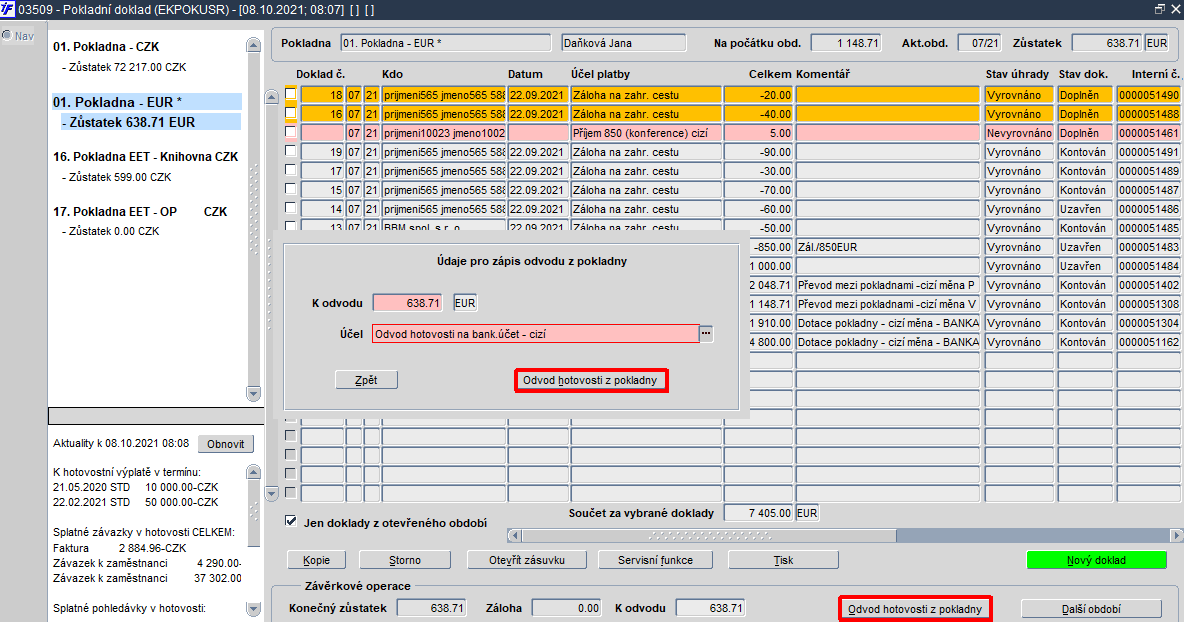Confirm Odvod hotovosti z pokladny in the dialog
1184x622 pixels.
pos(590,380)
